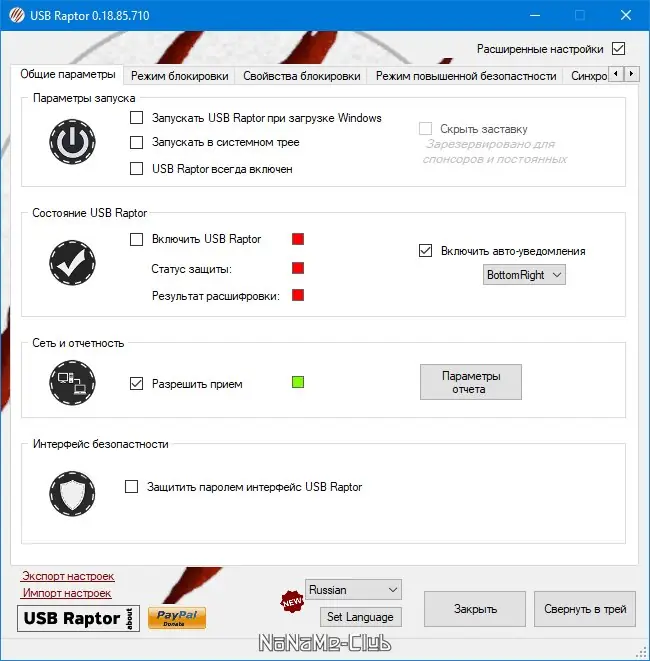Click the 'Результат расшифровки:' label
Image resolution: width=650 pixels, height=661 pixels.
(x=215, y=296)
